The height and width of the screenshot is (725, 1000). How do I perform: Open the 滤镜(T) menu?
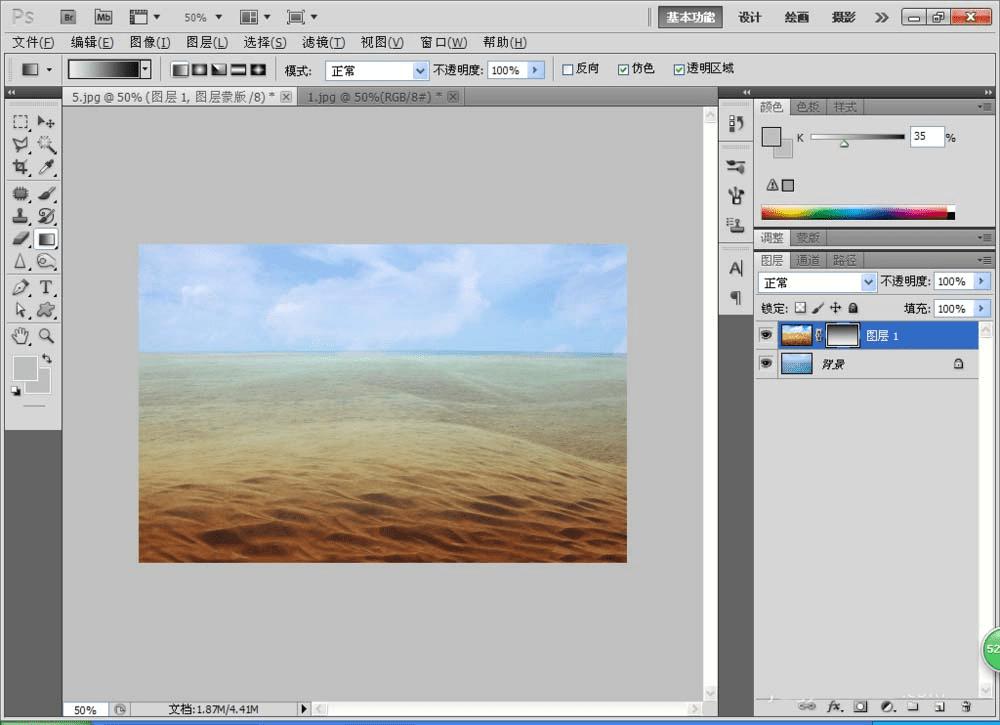click(323, 43)
